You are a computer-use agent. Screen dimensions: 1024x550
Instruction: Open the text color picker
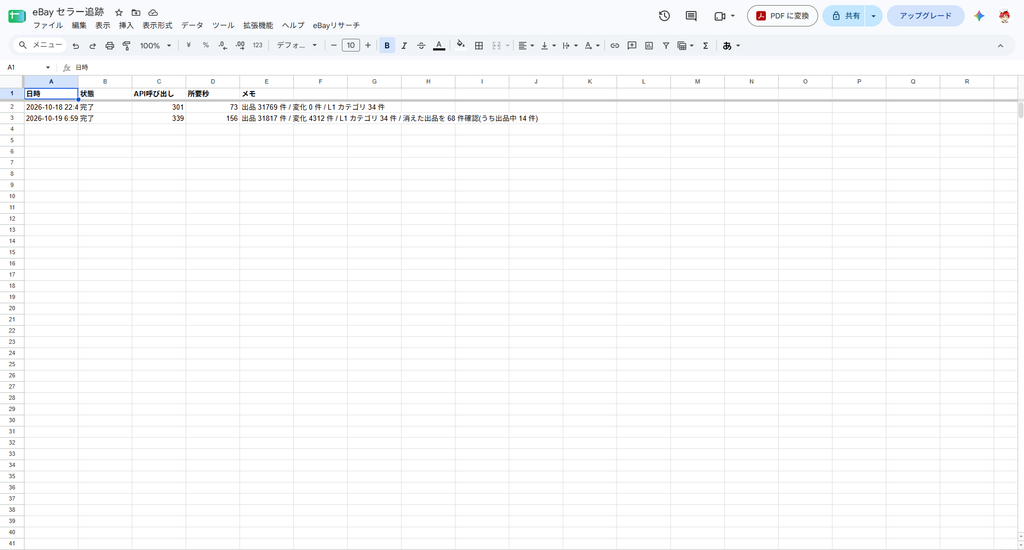click(x=439, y=46)
